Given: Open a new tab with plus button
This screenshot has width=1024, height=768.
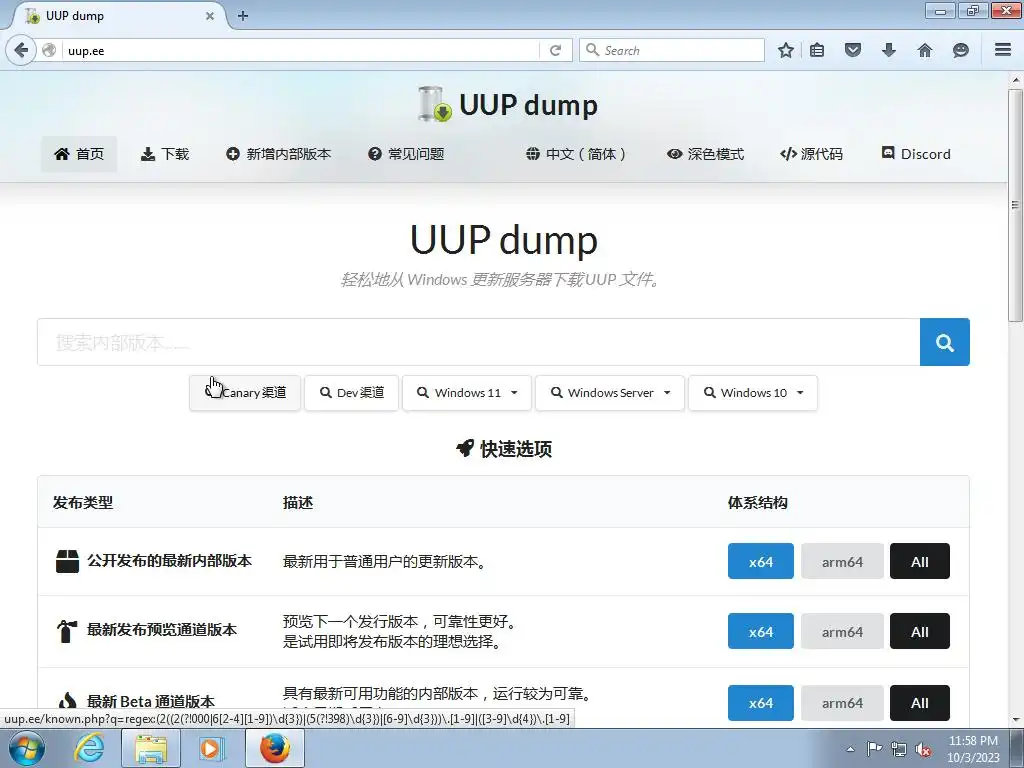Looking at the screenshot, I should [243, 16].
